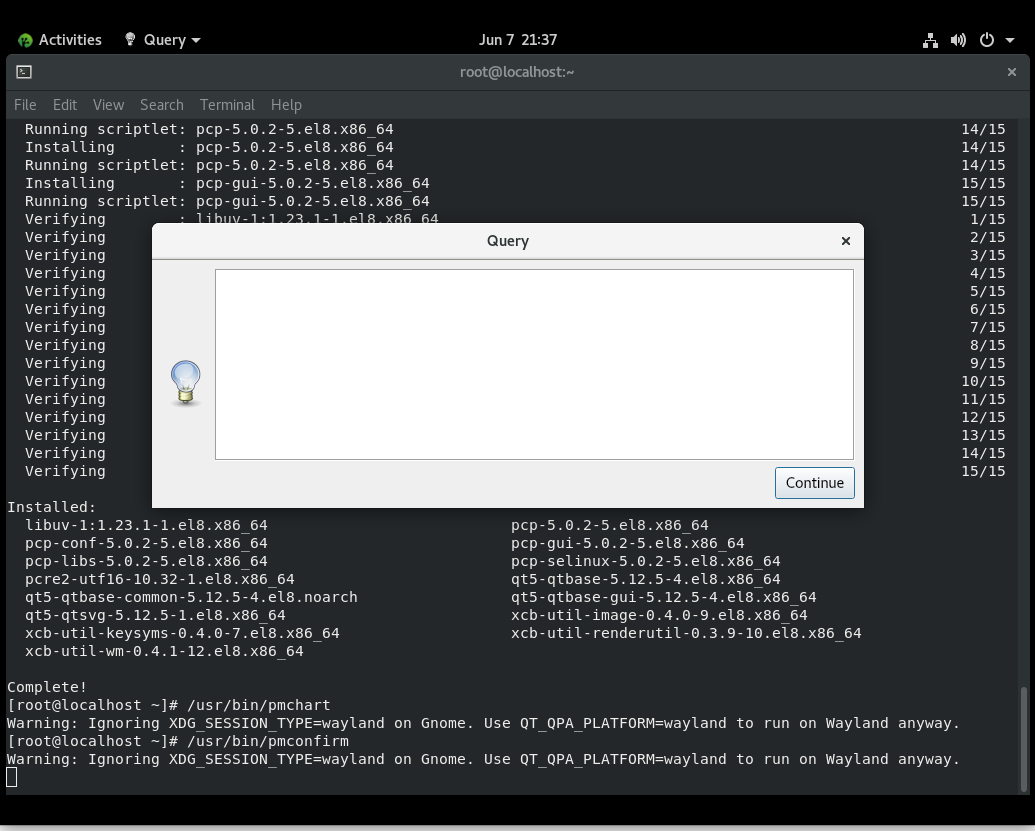Screen dimensions: 1035x831
Task: Open the Terminal menu
Action: 227,105
